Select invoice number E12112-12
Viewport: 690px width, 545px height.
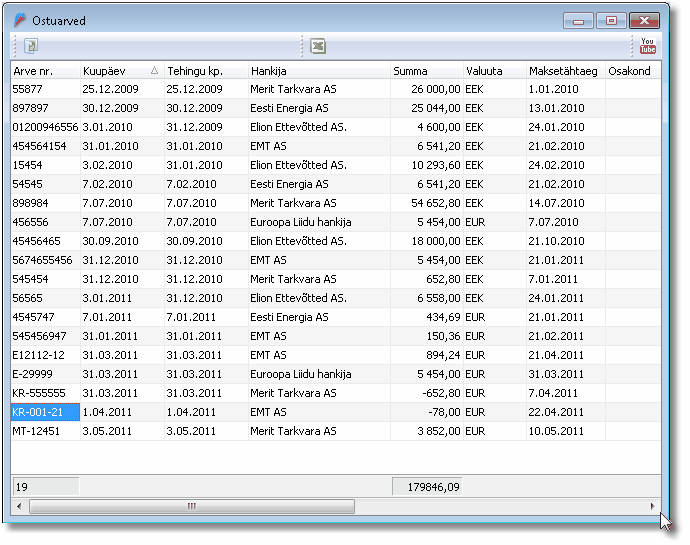[45, 355]
